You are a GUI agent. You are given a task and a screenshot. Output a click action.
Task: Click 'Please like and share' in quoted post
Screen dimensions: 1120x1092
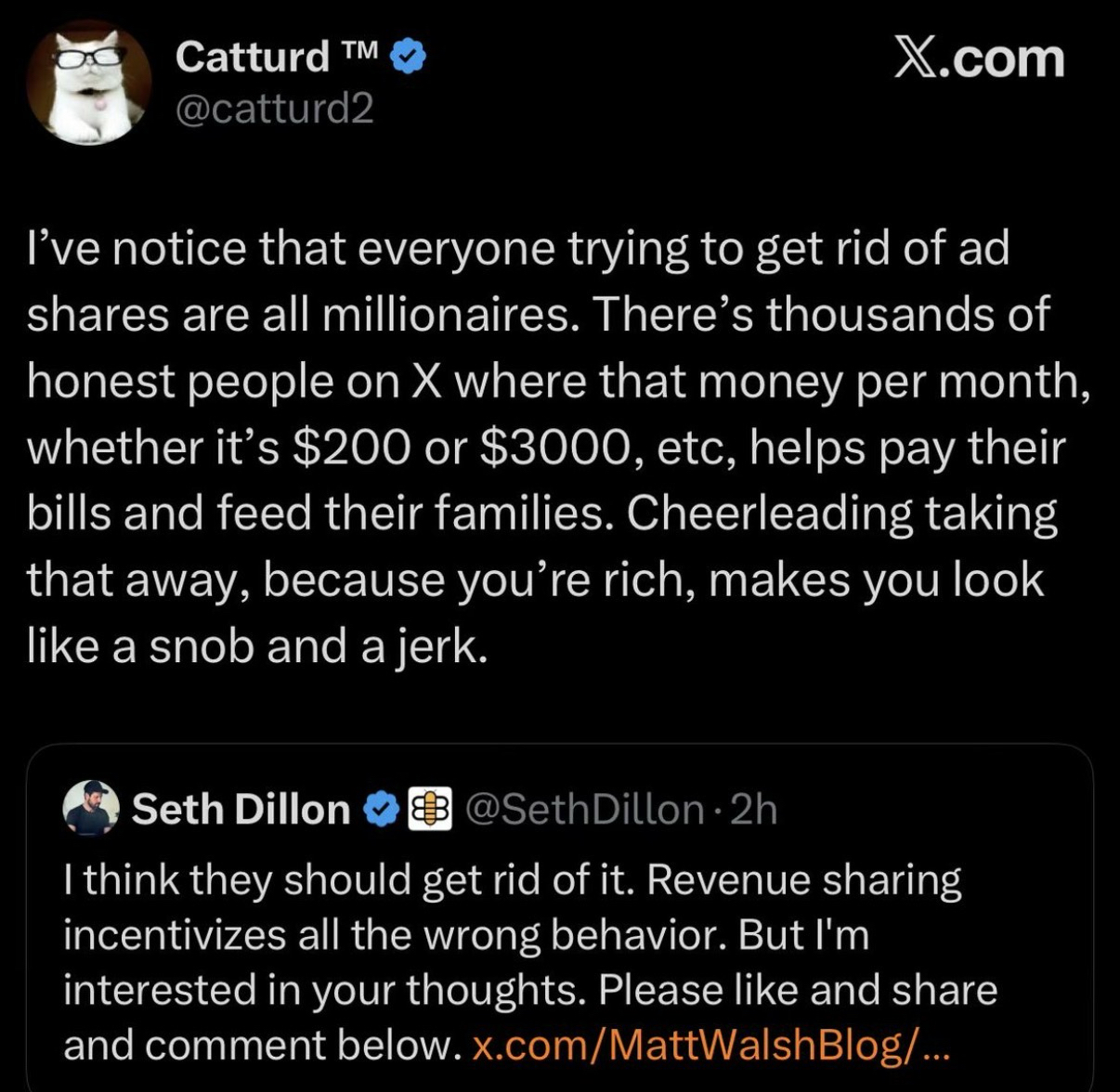(x=797, y=990)
